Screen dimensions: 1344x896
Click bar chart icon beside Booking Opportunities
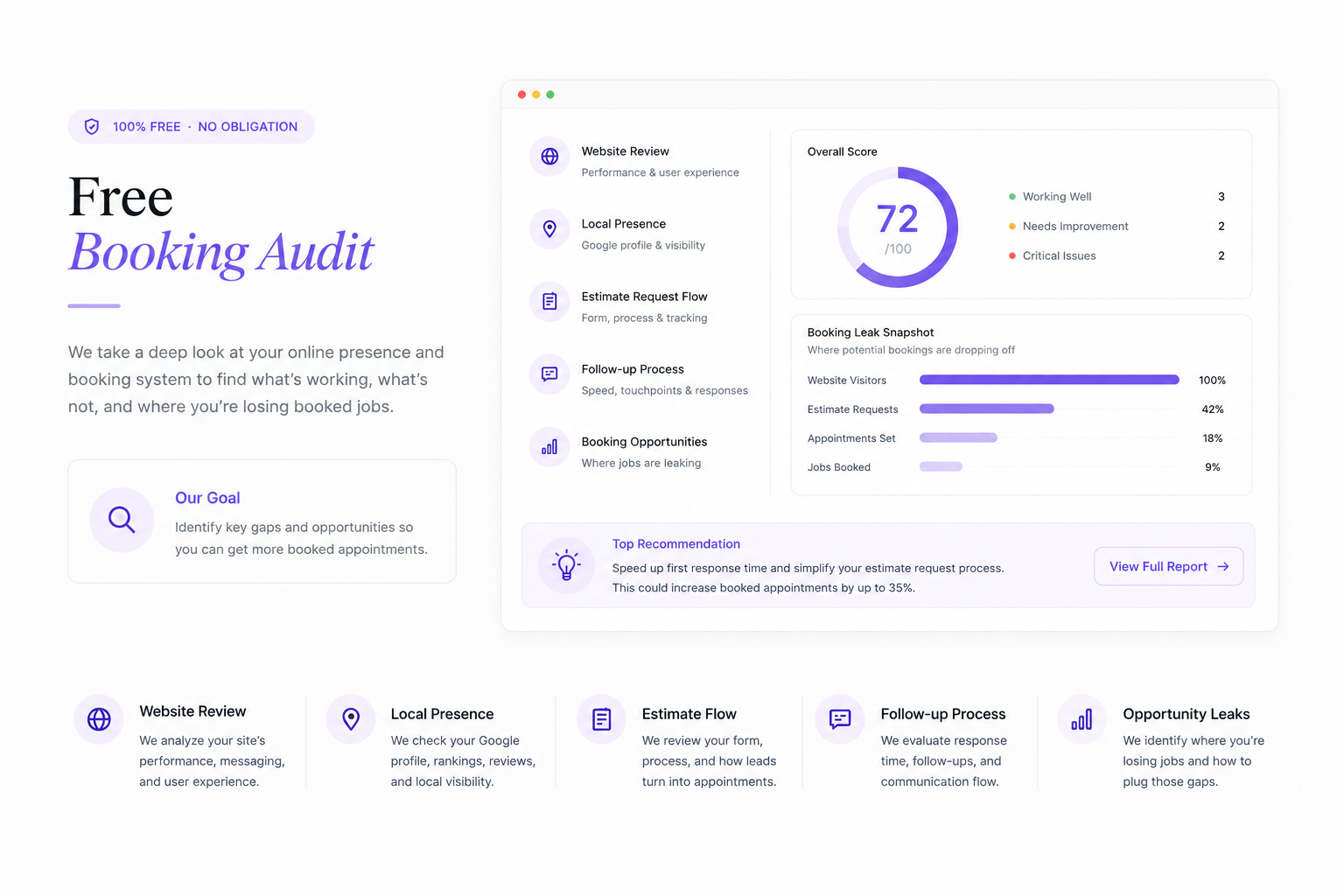549,447
